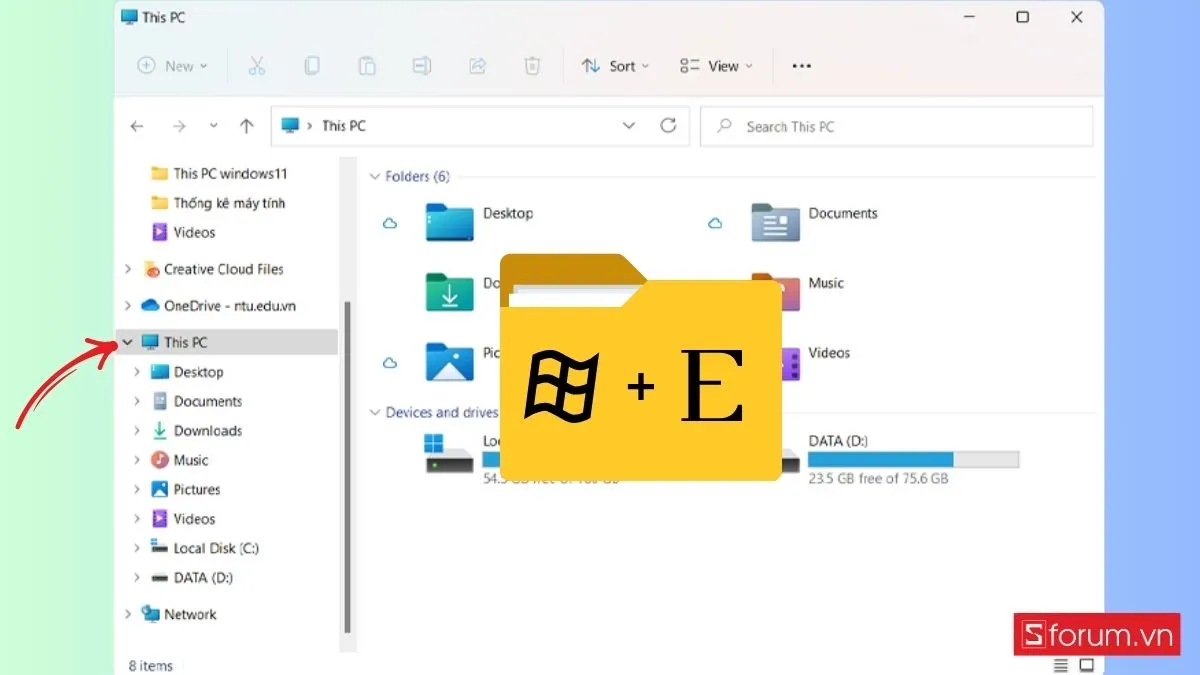The image size is (1200, 675).
Task: Open the See more (...) menu
Action: point(800,65)
